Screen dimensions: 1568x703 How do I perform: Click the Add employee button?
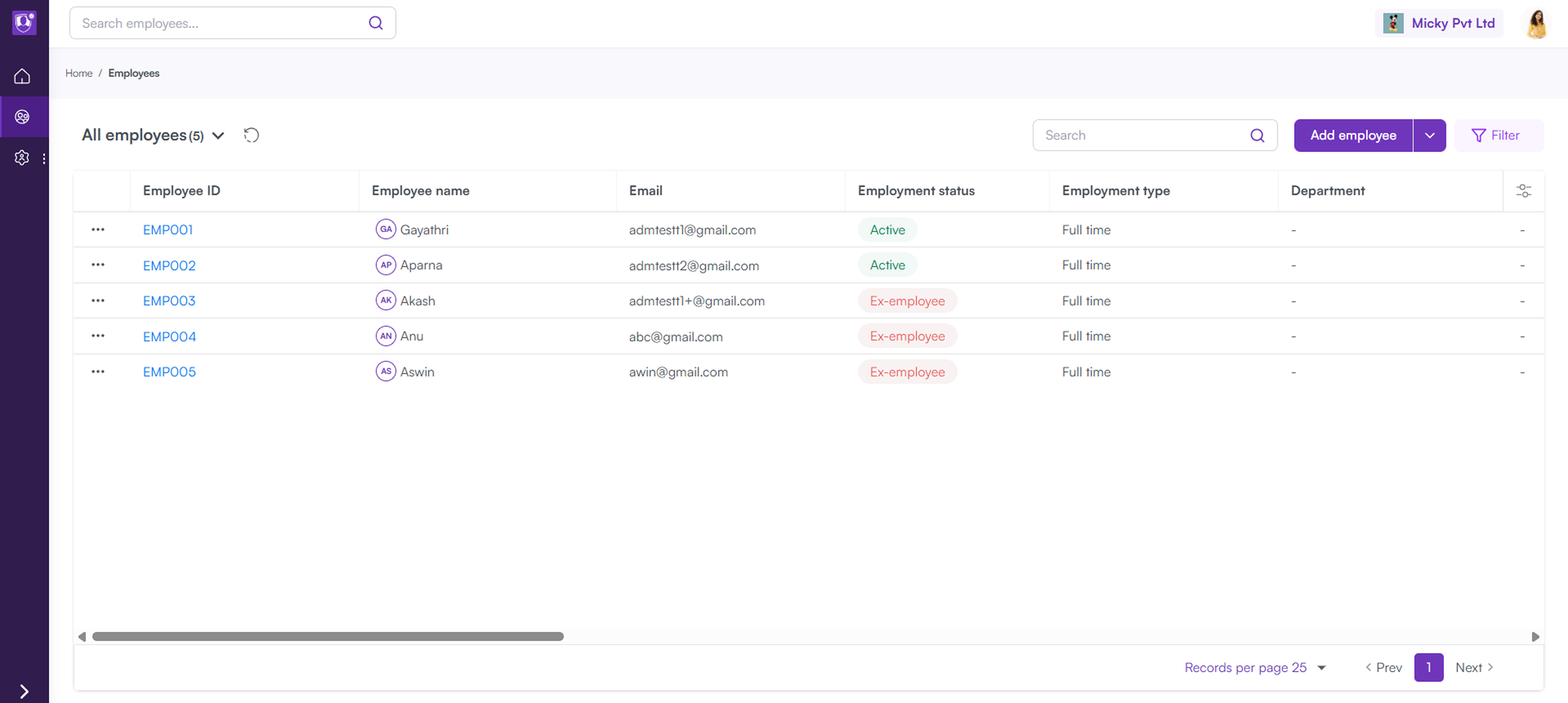click(1352, 135)
